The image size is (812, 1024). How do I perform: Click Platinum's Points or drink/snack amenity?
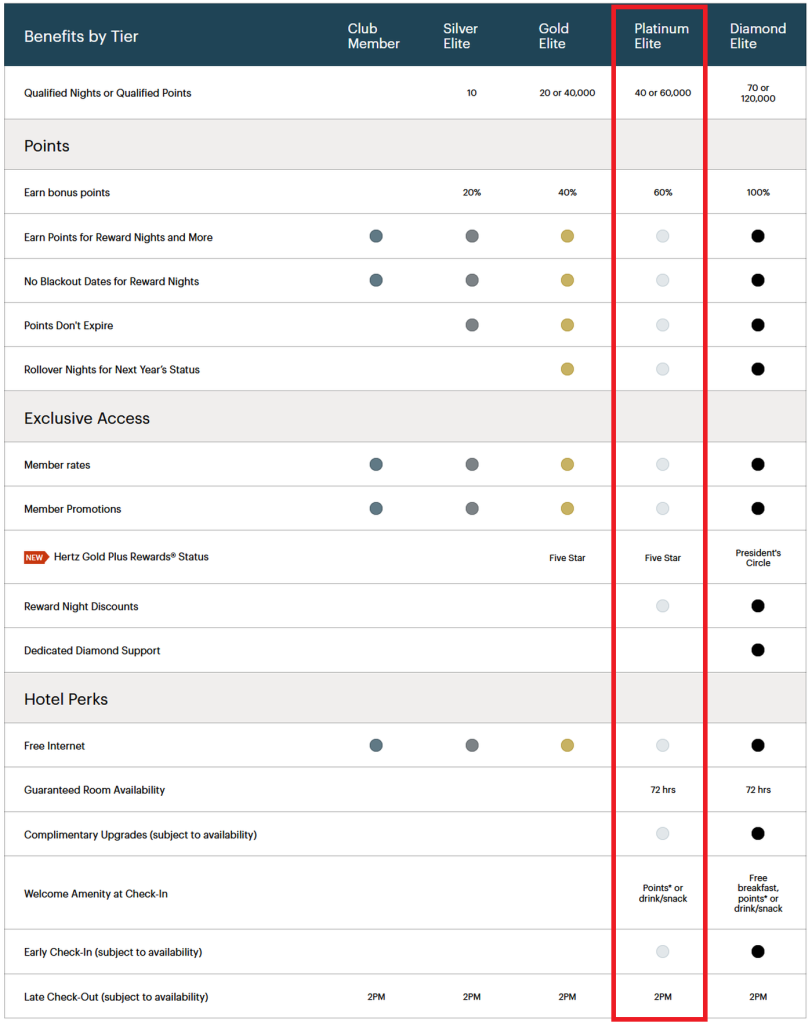662,893
